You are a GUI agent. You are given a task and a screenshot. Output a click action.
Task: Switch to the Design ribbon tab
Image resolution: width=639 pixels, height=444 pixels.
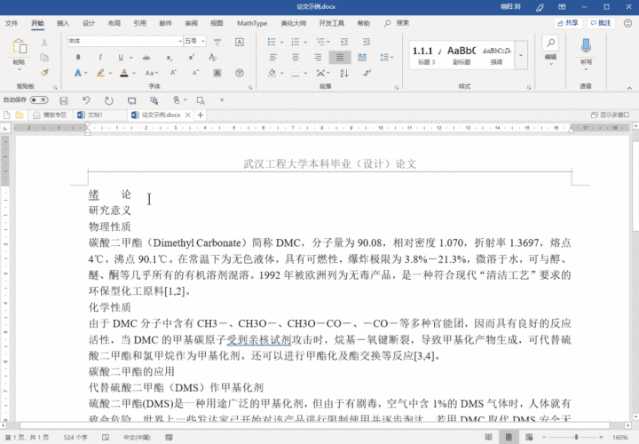click(x=89, y=23)
